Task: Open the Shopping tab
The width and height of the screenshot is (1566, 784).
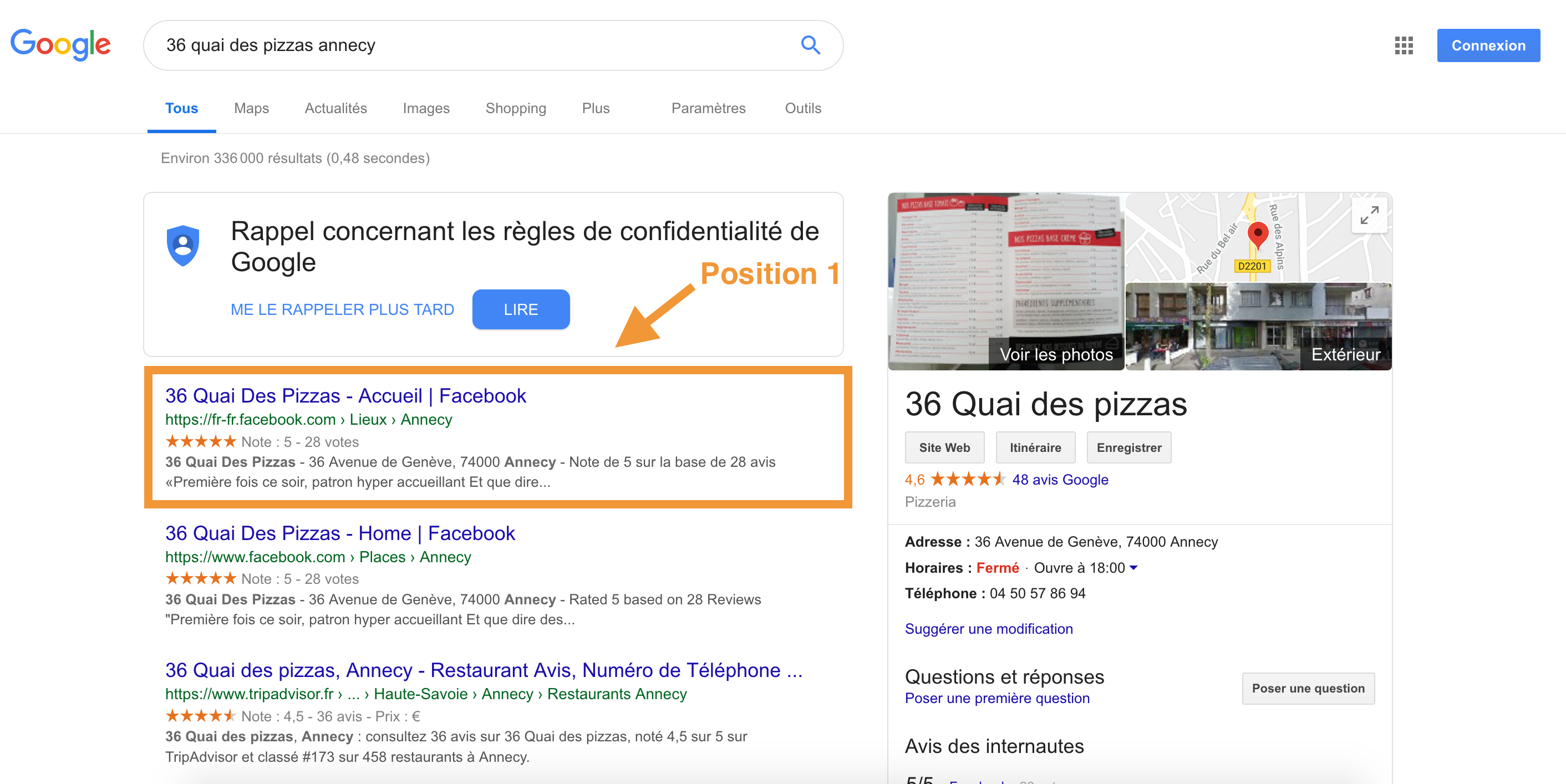Action: point(516,108)
